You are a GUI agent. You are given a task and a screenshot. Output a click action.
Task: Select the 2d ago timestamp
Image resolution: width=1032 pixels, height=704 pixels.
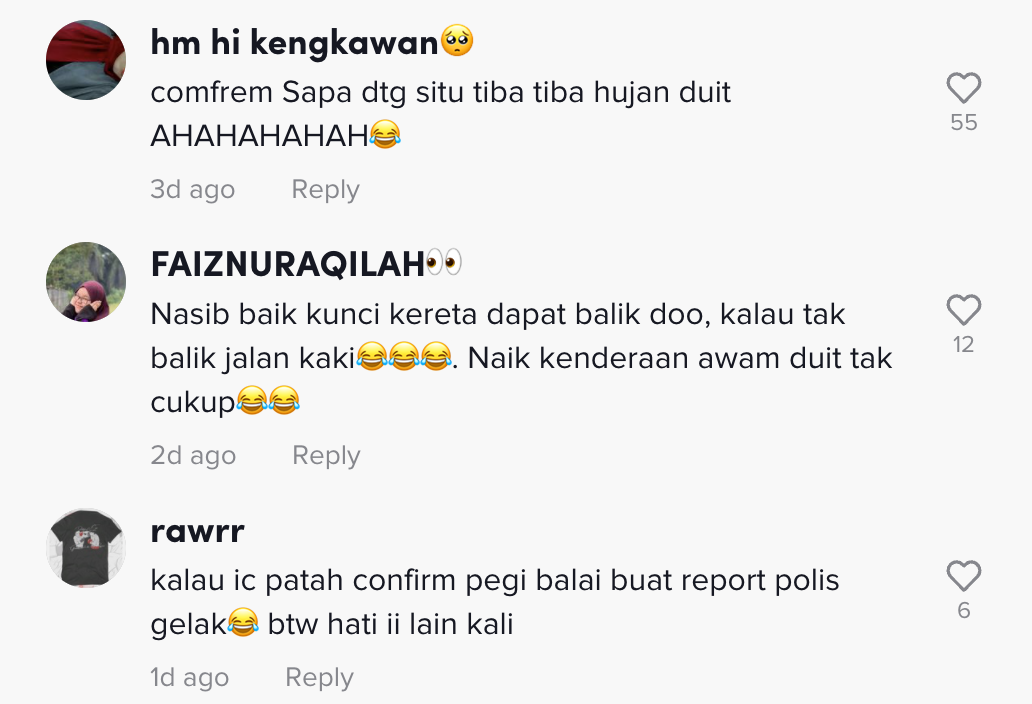(193, 455)
